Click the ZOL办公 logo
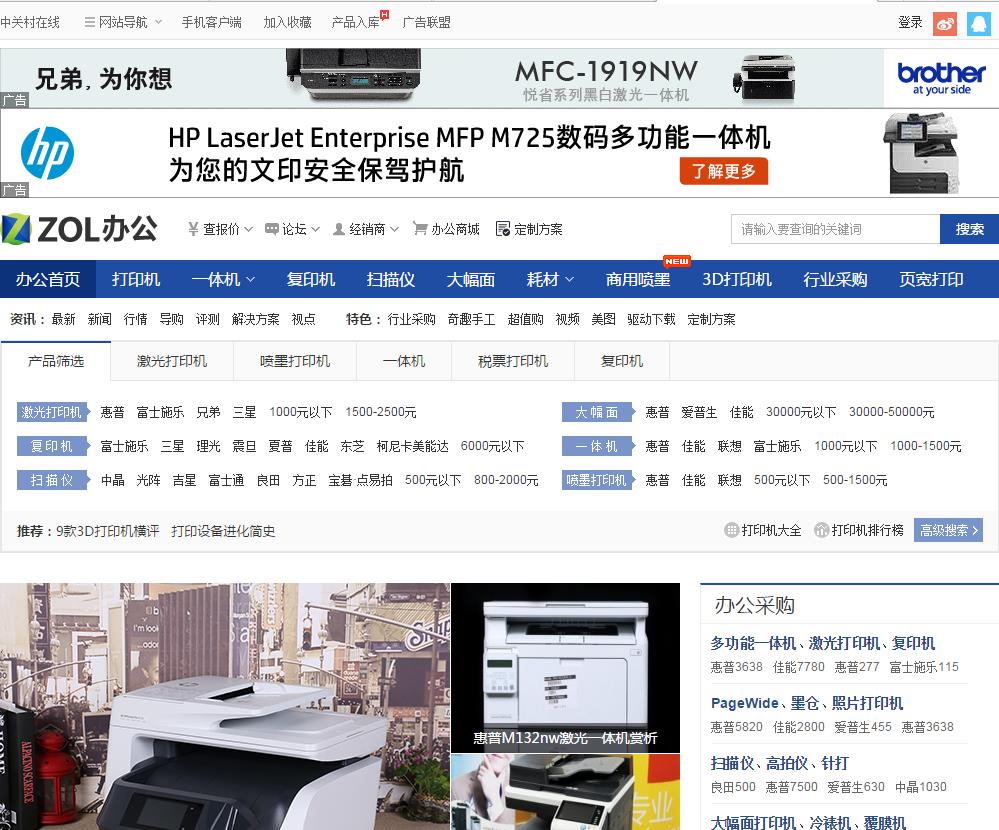999x830 pixels. point(80,229)
